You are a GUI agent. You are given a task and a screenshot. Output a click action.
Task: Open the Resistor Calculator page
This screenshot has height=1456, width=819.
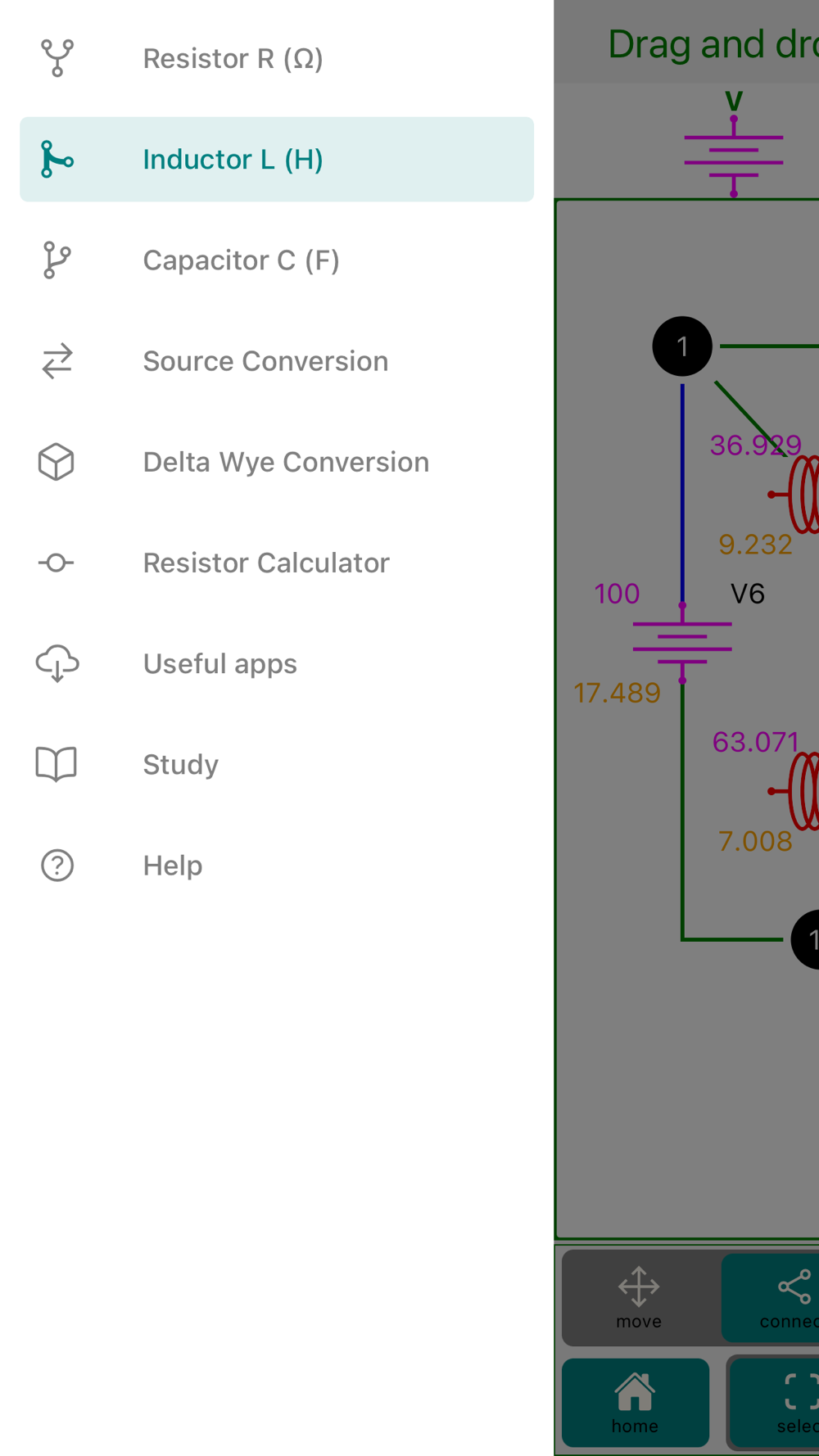pyautogui.click(x=277, y=563)
